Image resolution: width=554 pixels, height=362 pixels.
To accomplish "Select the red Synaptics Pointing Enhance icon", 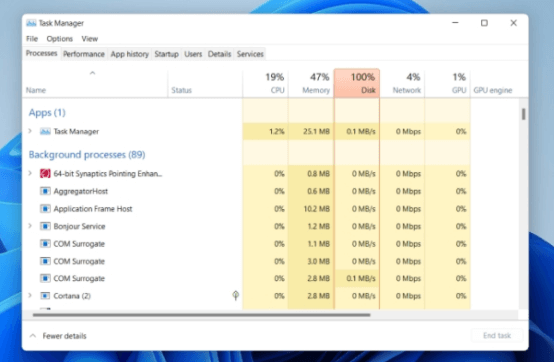I will click(45, 173).
